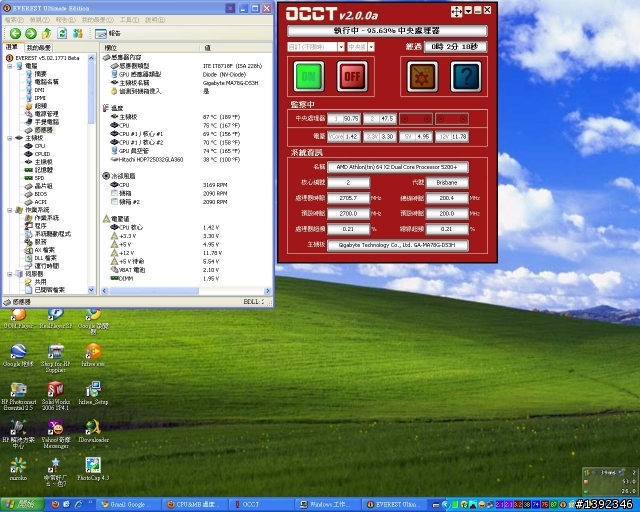Open OCCT test duration dropdown arrow
Image resolution: width=640 pixels, height=512 pixels.
click(341, 47)
